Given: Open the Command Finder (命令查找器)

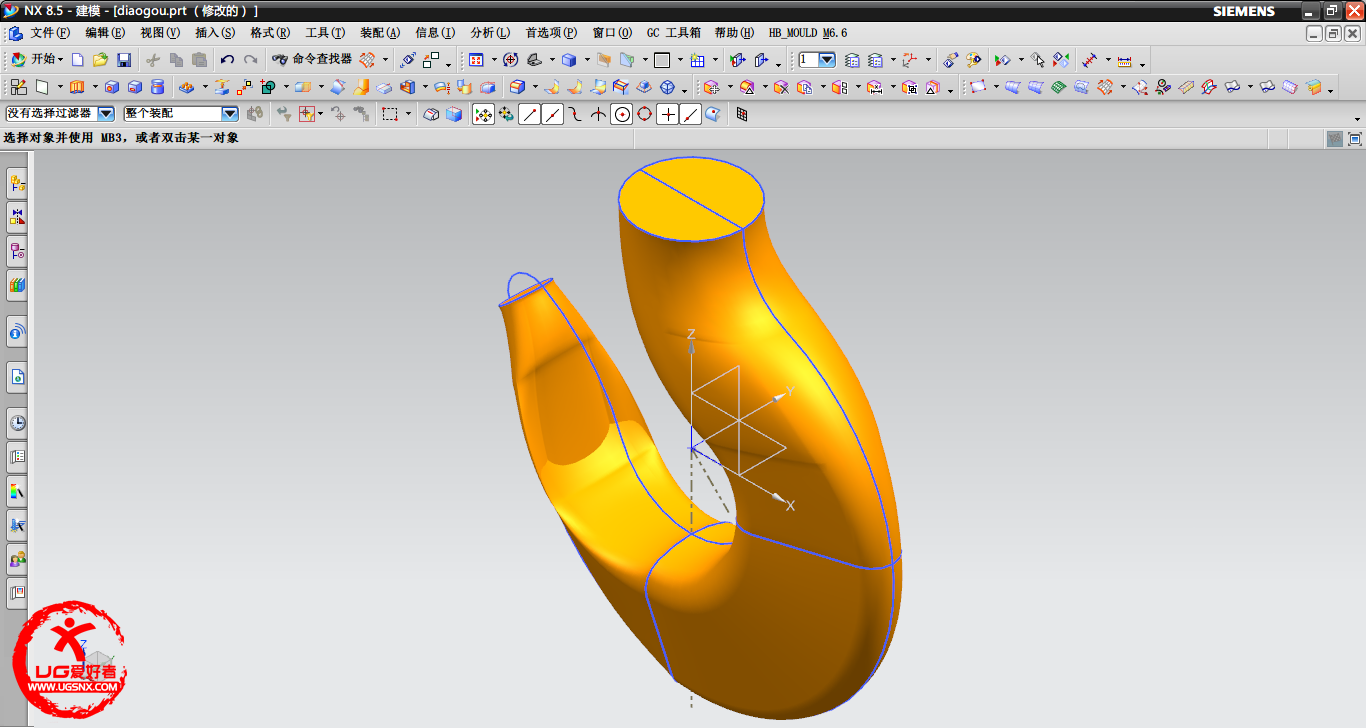Looking at the screenshot, I should pos(312,60).
